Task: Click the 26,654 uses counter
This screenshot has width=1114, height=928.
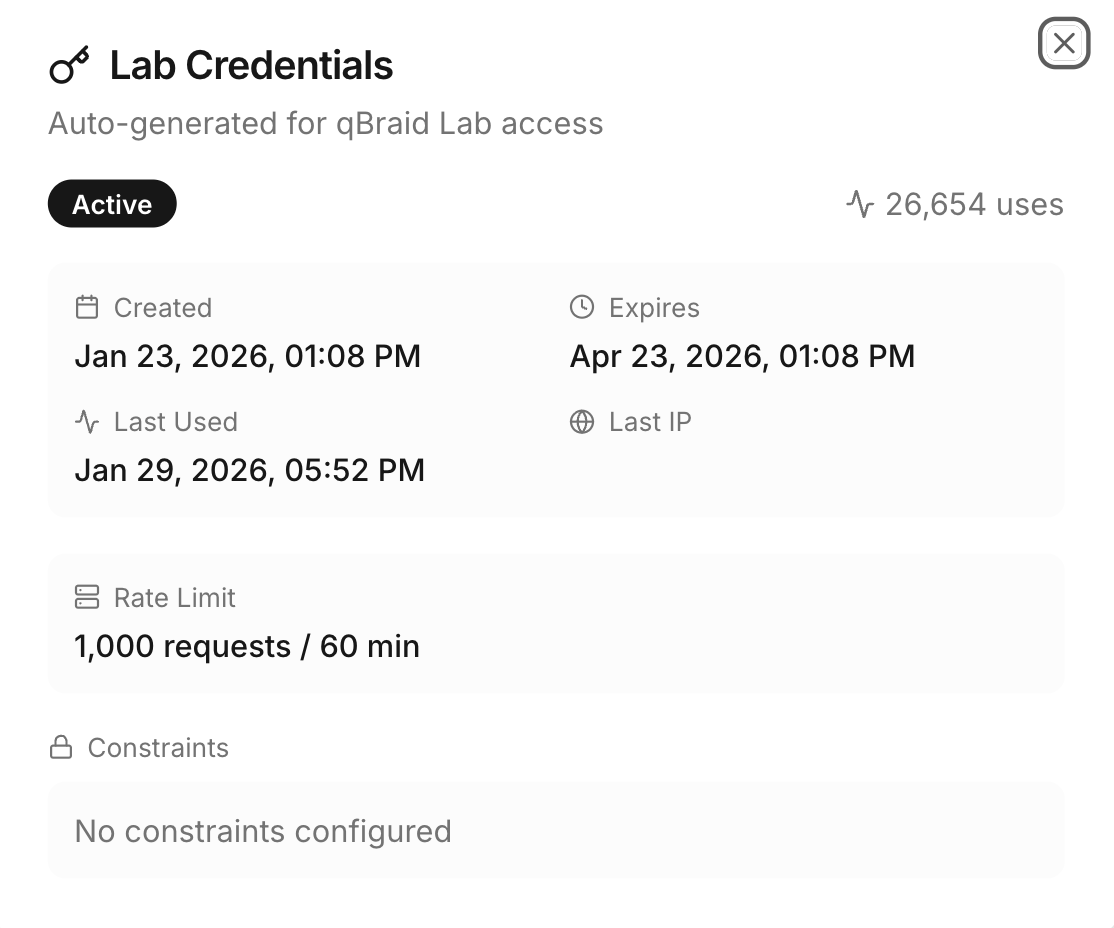Action: pos(974,205)
